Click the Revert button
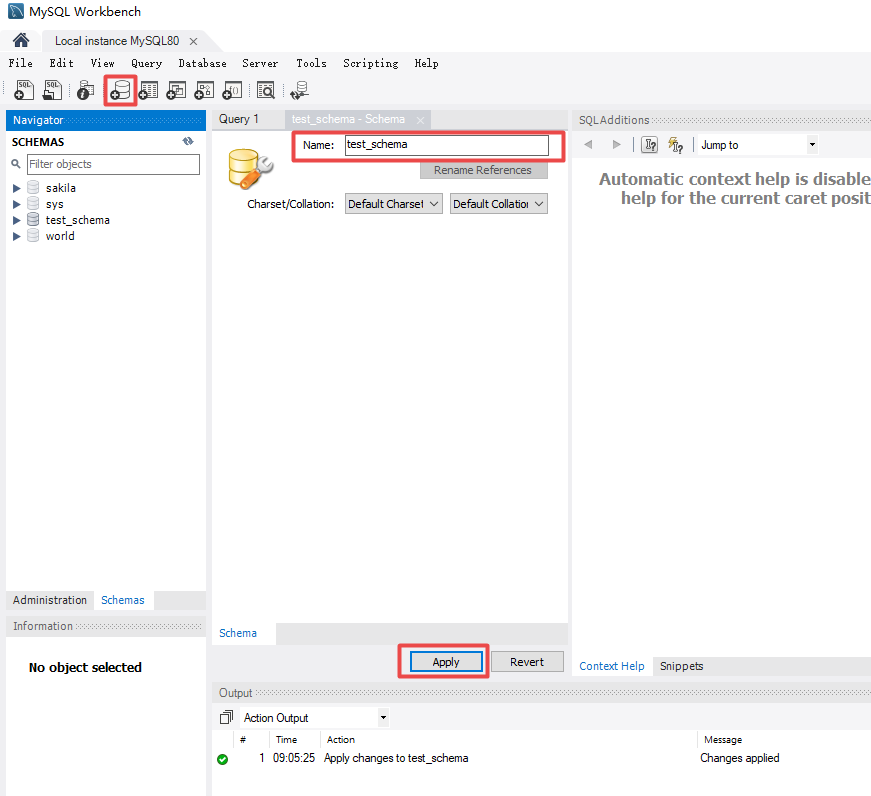871x796 pixels. point(527,662)
